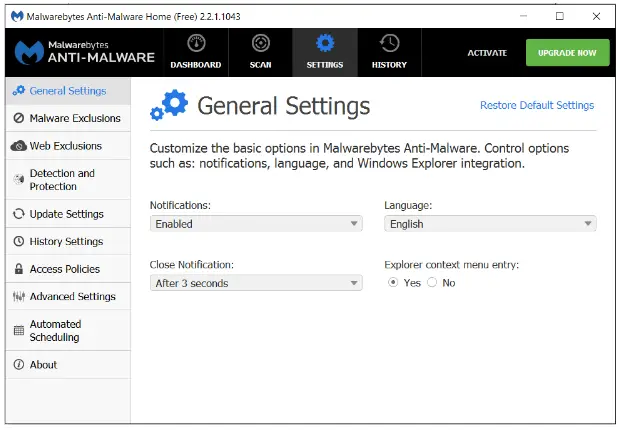Viewport: 620px width, 430px height.
Task: Select the Settings tab label
Action: click(x=325, y=64)
